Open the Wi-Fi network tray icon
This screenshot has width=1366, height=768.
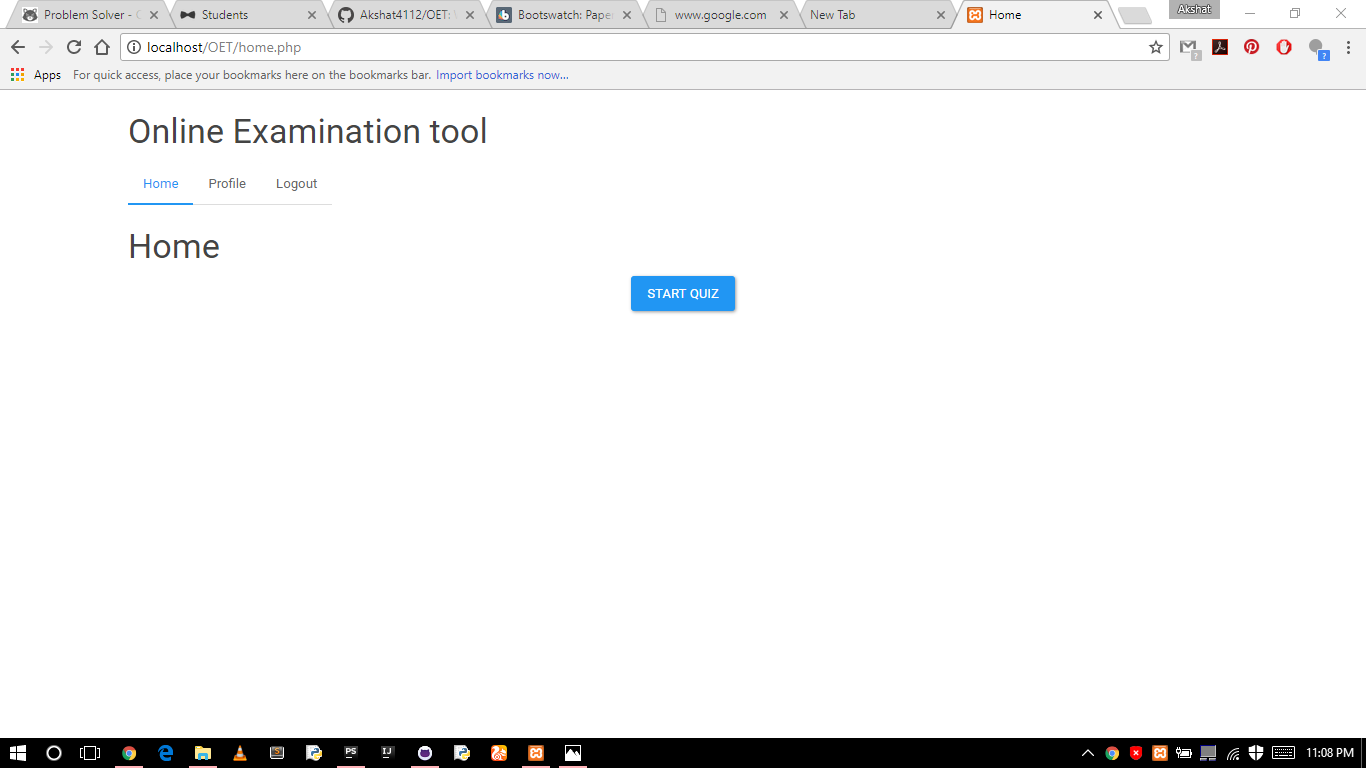click(x=1233, y=753)
